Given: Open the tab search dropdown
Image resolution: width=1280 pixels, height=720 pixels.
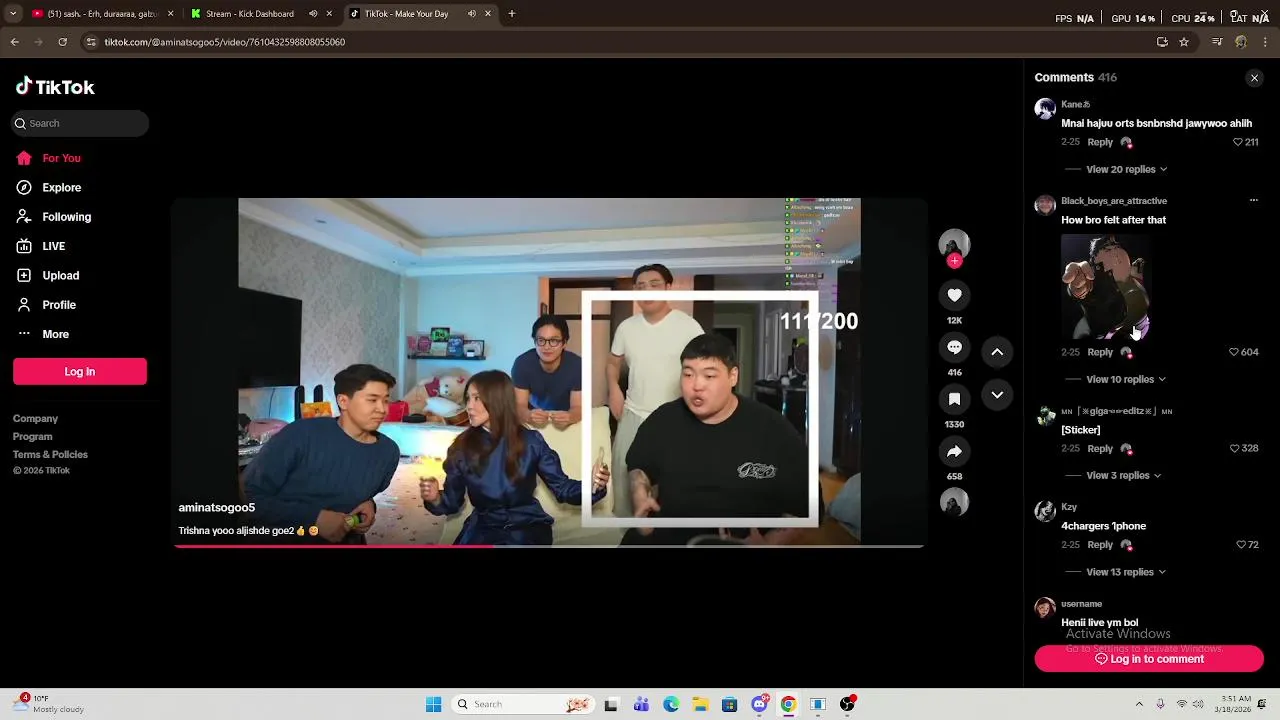Looking at the screenshot, I should [x=13, y=14].
